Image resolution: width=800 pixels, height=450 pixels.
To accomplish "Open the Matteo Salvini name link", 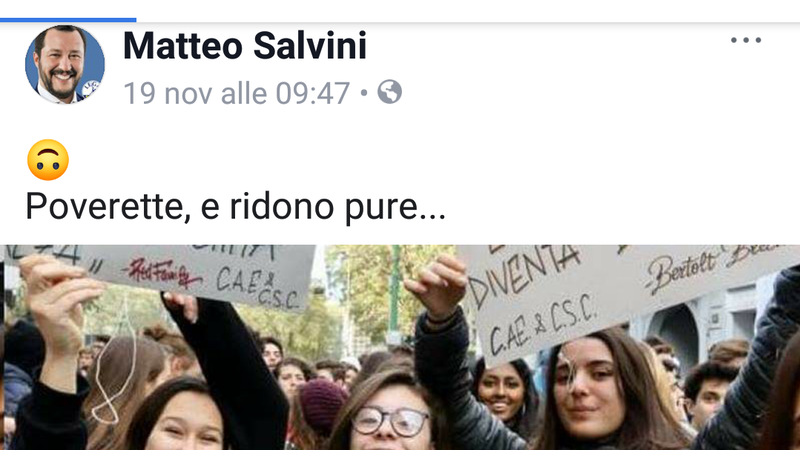I will 245,46.
